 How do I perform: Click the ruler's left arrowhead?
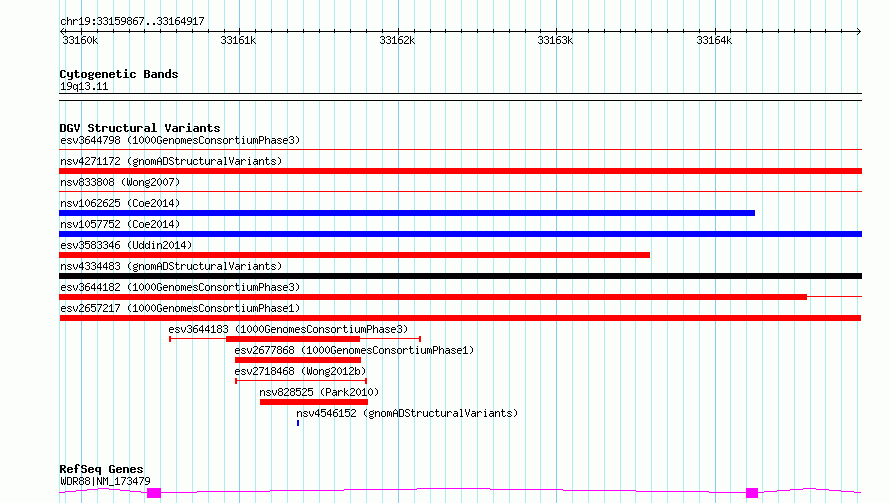[x=62, y=31]
